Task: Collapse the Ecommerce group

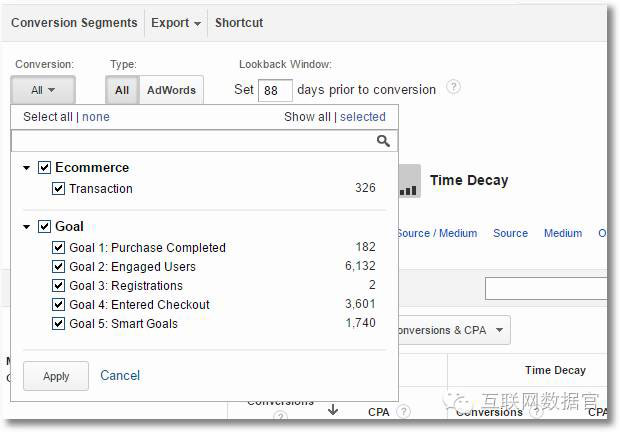Action: (x=28, y=168)
